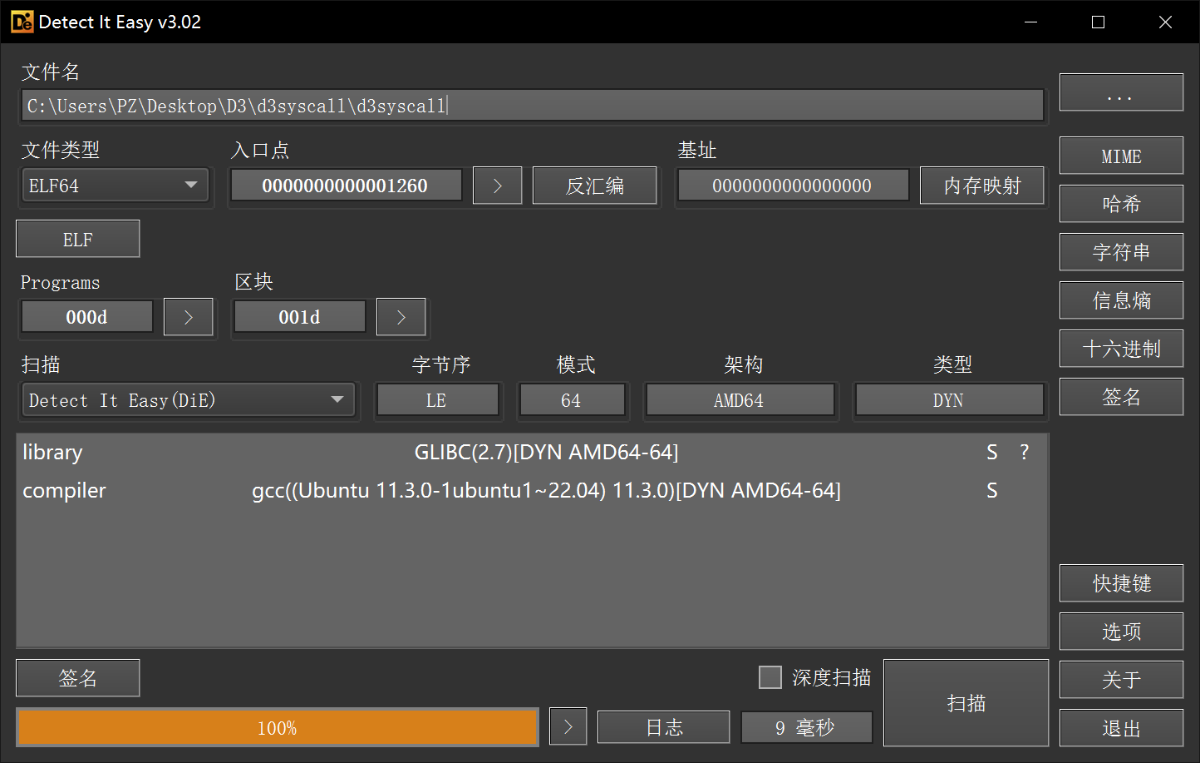Click the 反汇编 disassemble button
This screenshot has width=1200, height=763.
(x=595, y=185)
